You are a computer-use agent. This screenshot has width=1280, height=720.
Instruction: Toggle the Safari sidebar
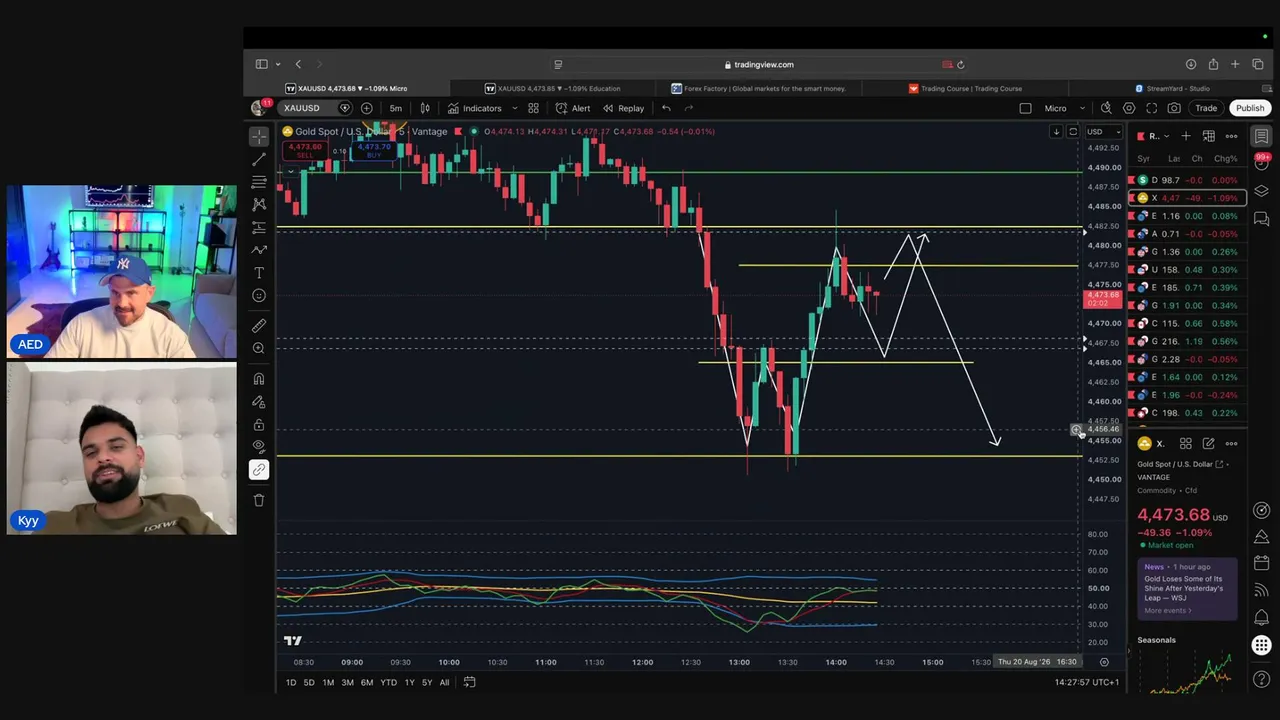pyautogui.click(x=261, y=64)
